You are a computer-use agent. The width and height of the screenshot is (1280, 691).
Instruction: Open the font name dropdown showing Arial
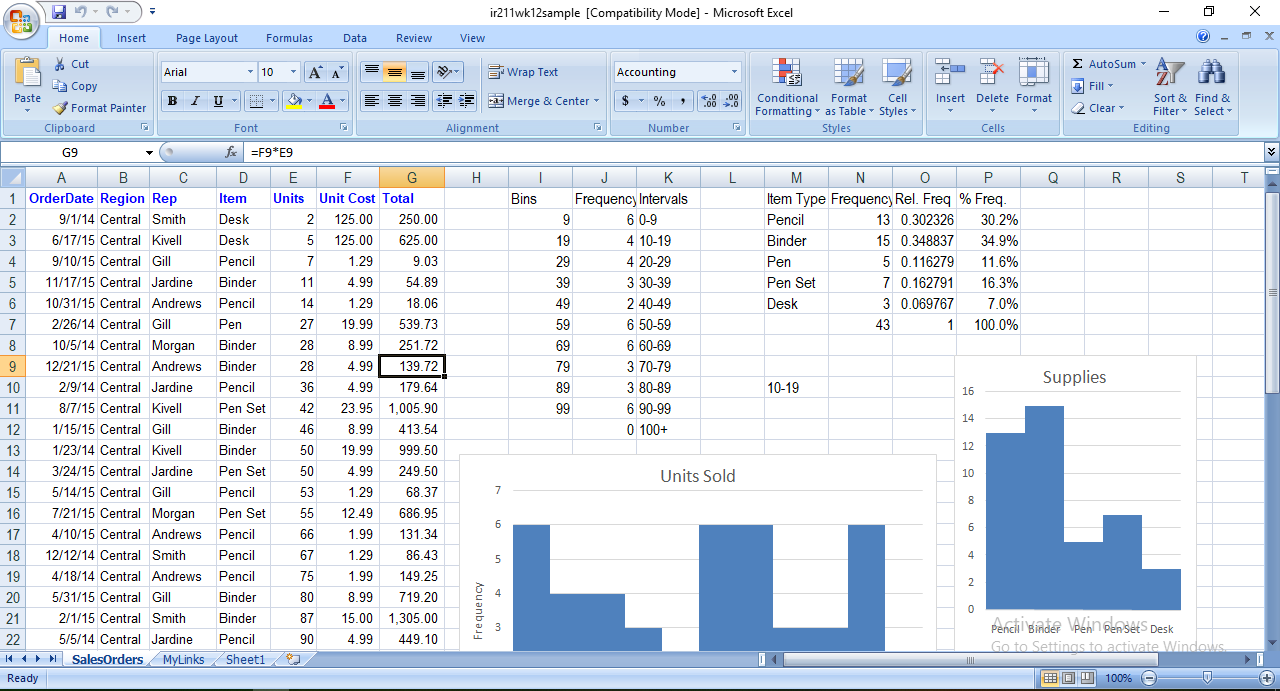[x=250, y=72]
